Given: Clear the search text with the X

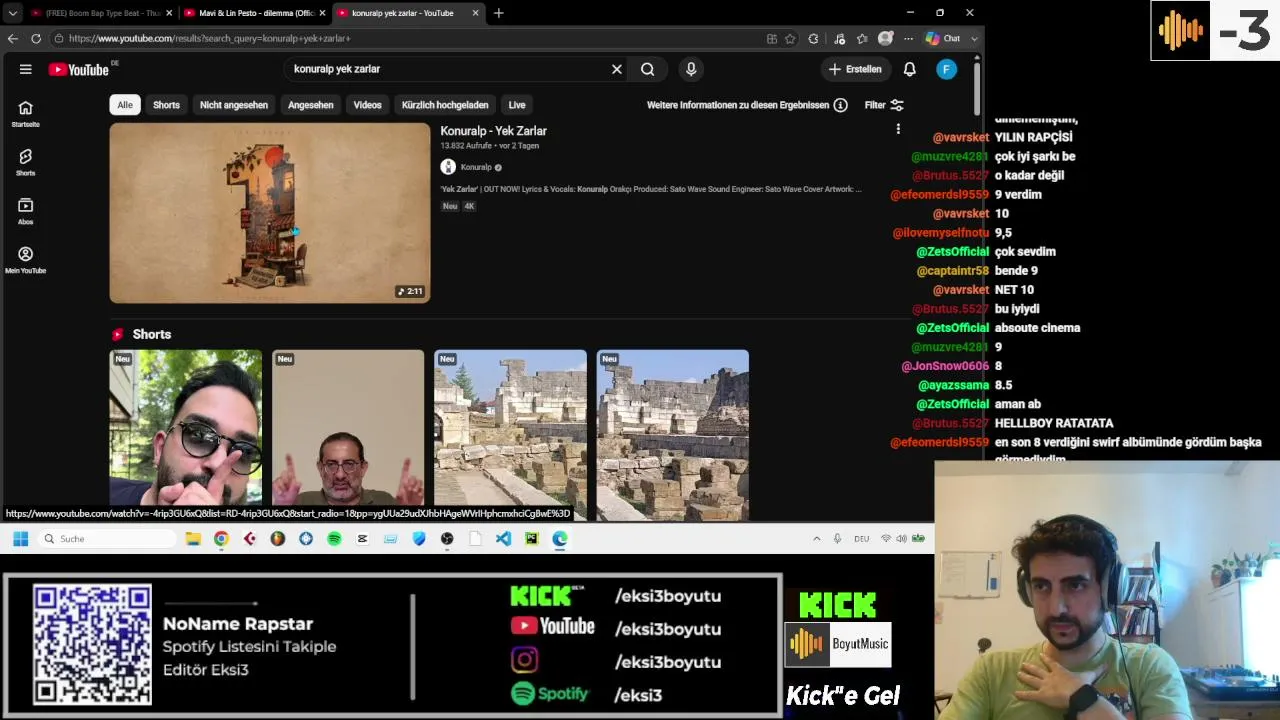Looking at the screenshot, I should pyautogui.click(x=617, y=69).
